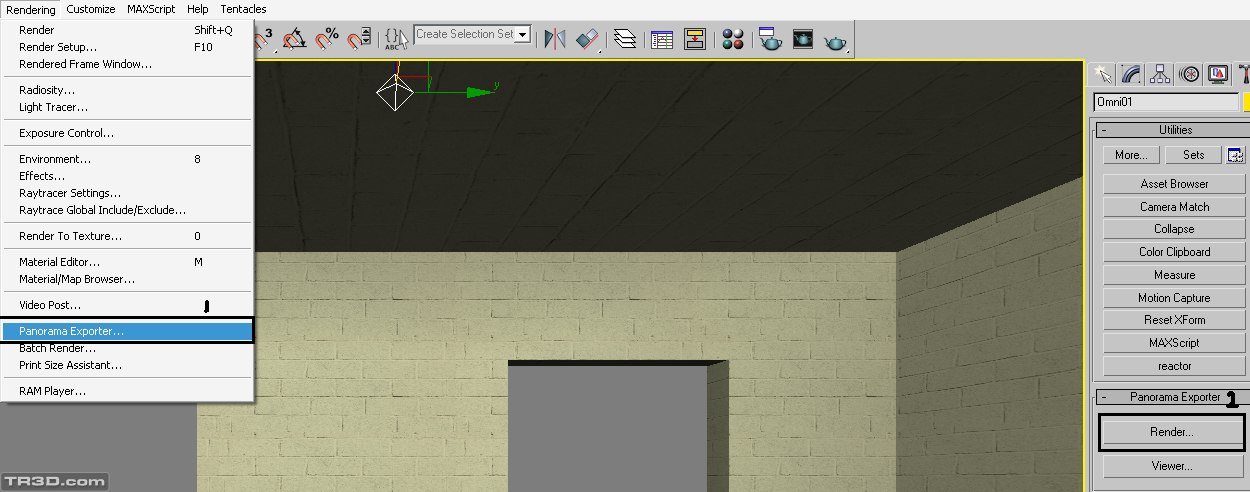
Task: Open Material Editor spheres icon
Action: tap(734, 39)
